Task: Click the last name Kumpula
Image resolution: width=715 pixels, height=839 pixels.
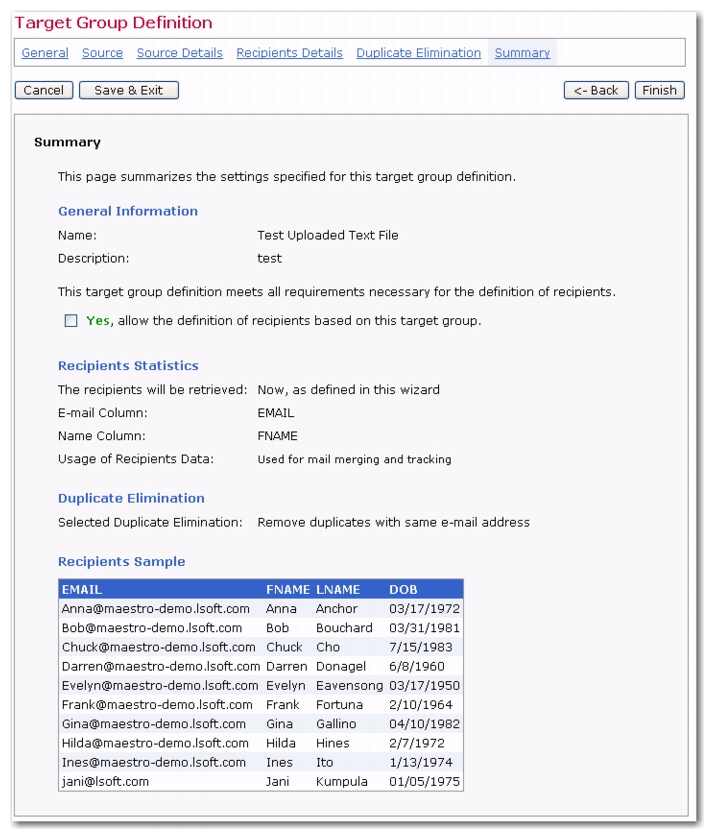Action: pyautogui.click(x=341, y=782)
